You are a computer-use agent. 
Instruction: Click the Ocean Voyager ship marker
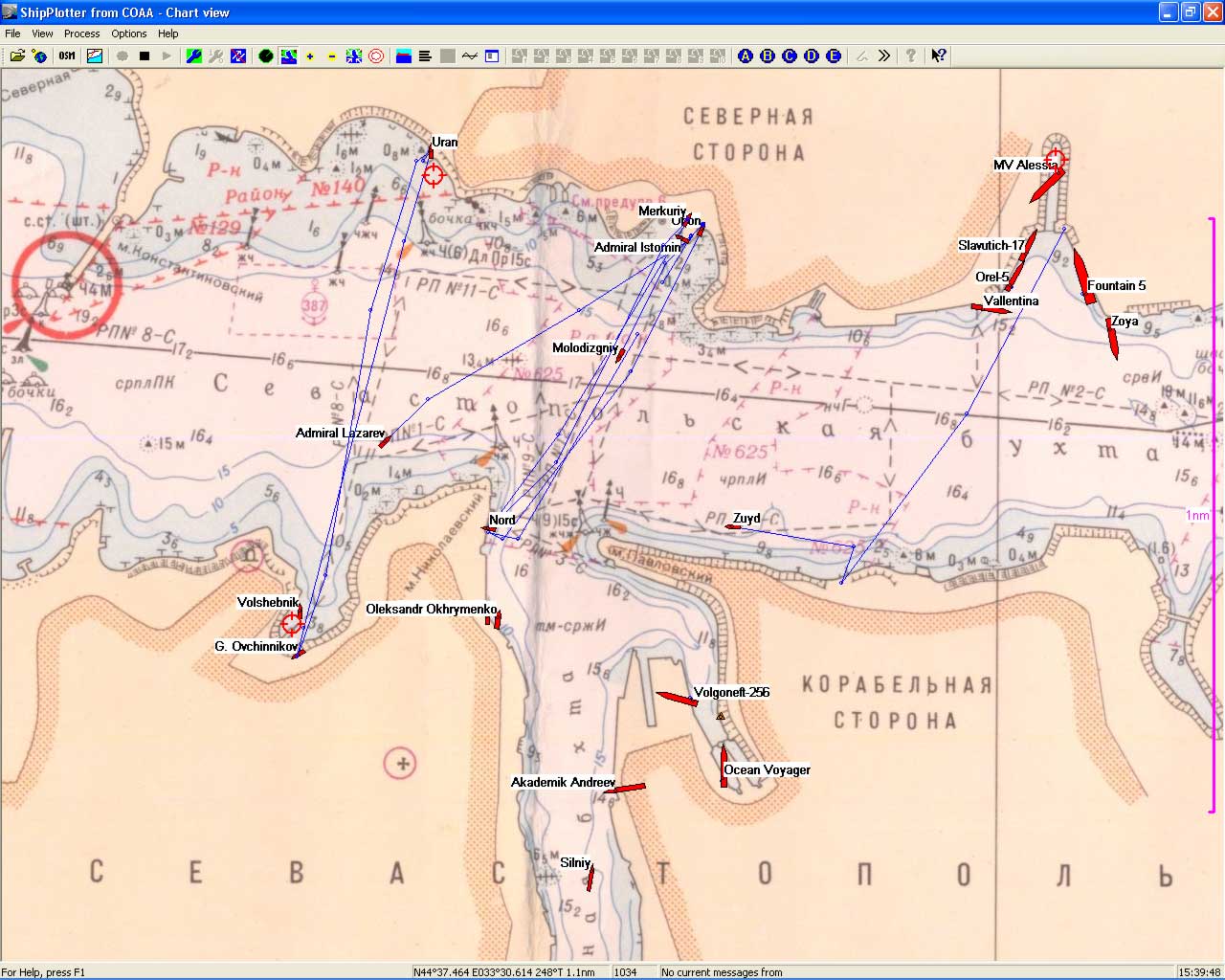[724, 768]
